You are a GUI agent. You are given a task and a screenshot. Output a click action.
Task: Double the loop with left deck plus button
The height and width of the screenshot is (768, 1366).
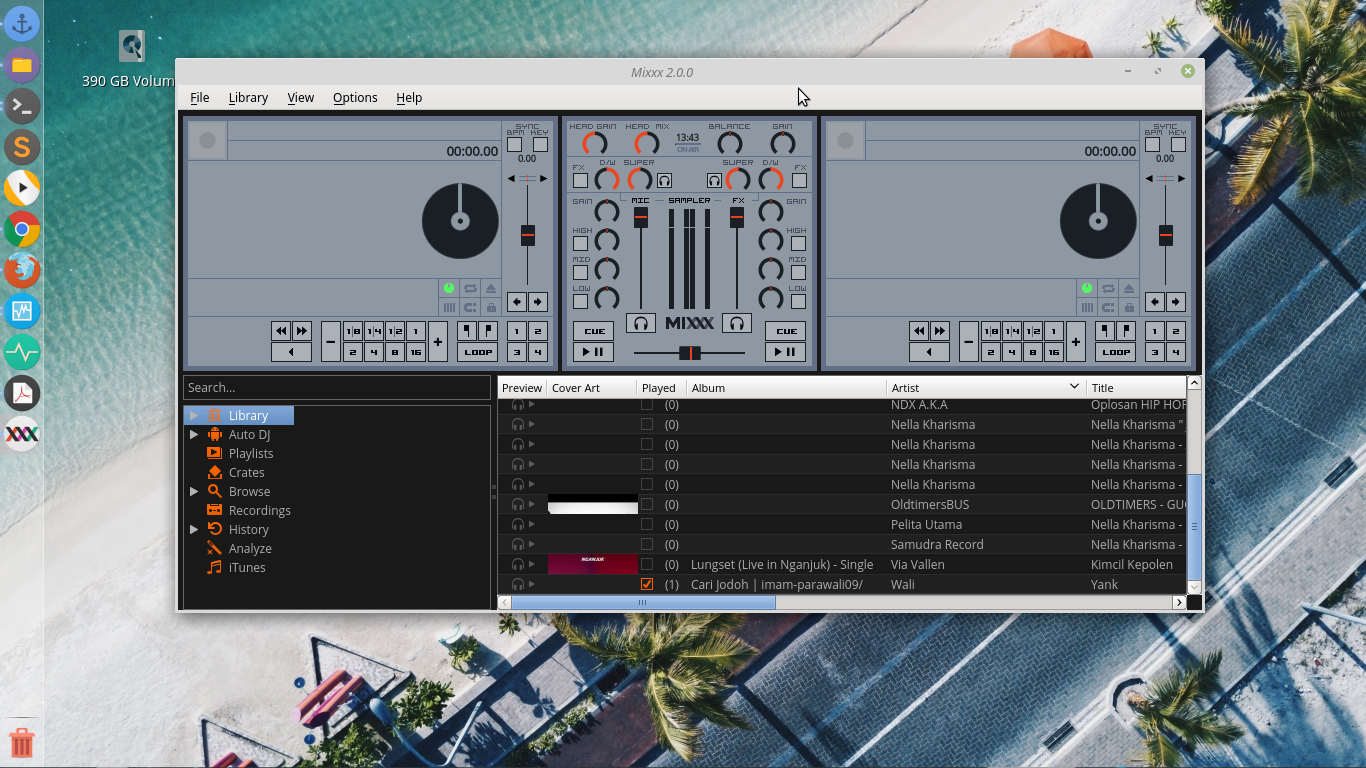(437, 342)
